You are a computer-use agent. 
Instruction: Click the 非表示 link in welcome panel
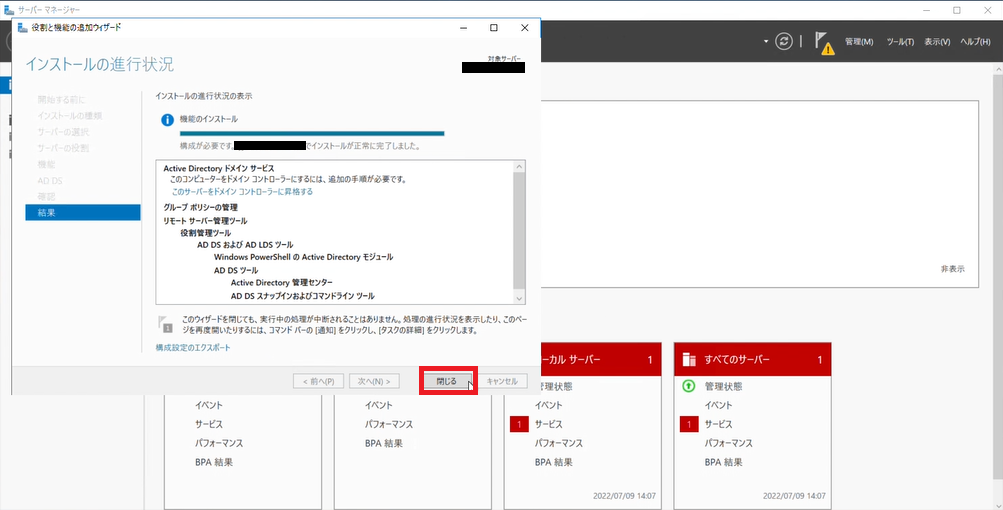point(952,269)
